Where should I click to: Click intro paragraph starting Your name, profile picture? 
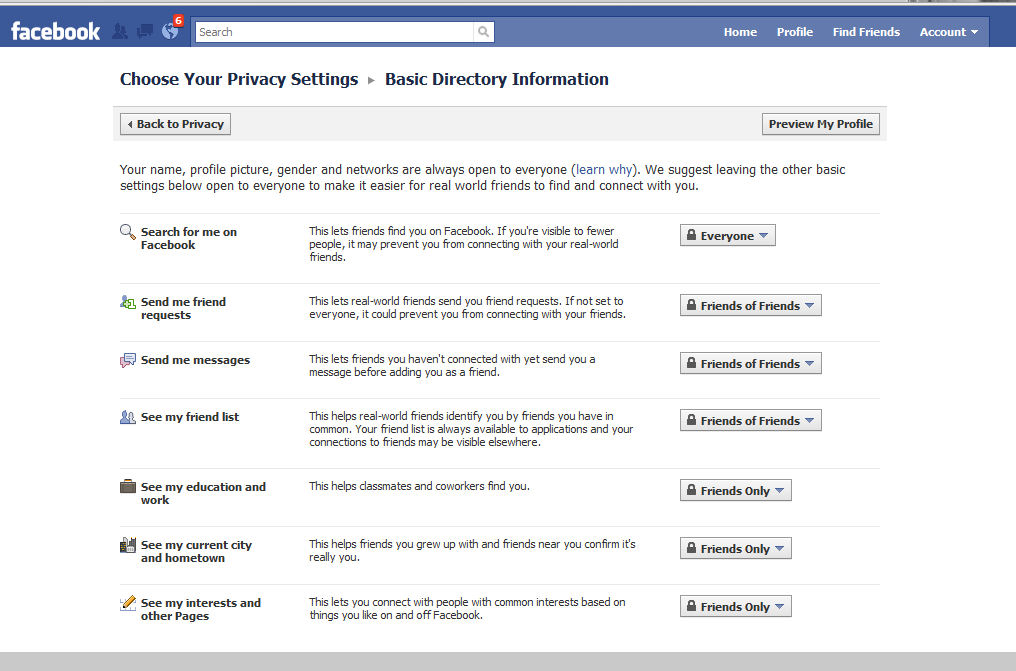pyautogui.click(x=483, y=177)
